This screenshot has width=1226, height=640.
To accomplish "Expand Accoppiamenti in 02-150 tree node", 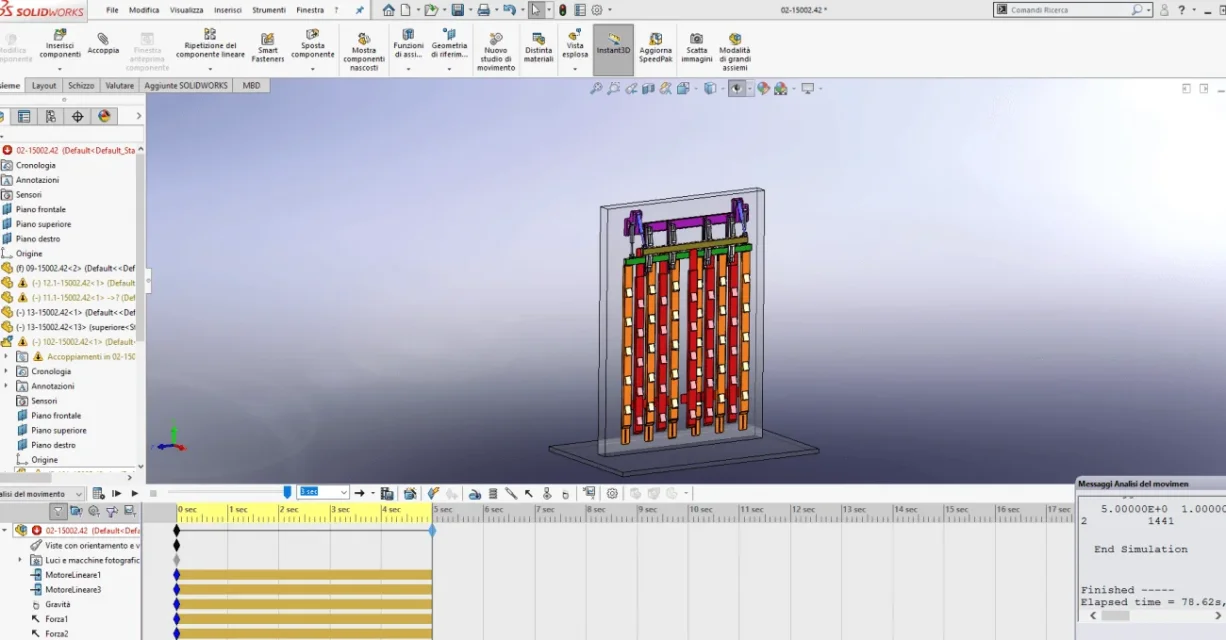I will point(6,356).
